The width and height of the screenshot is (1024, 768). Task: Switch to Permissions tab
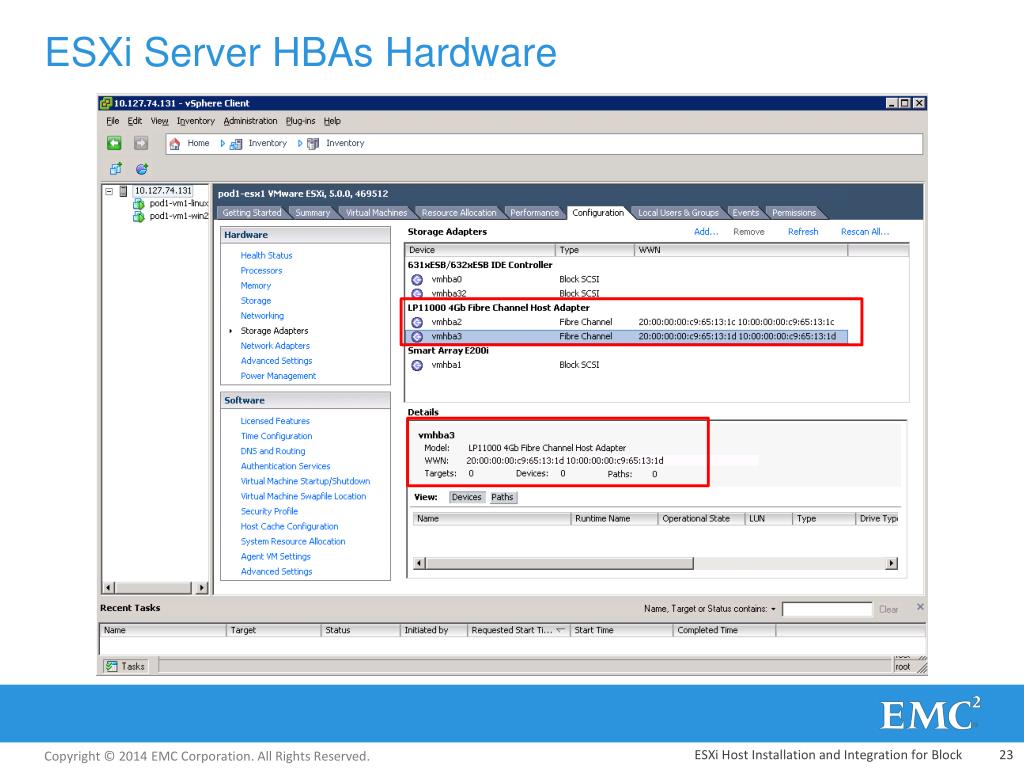[793, 213]
